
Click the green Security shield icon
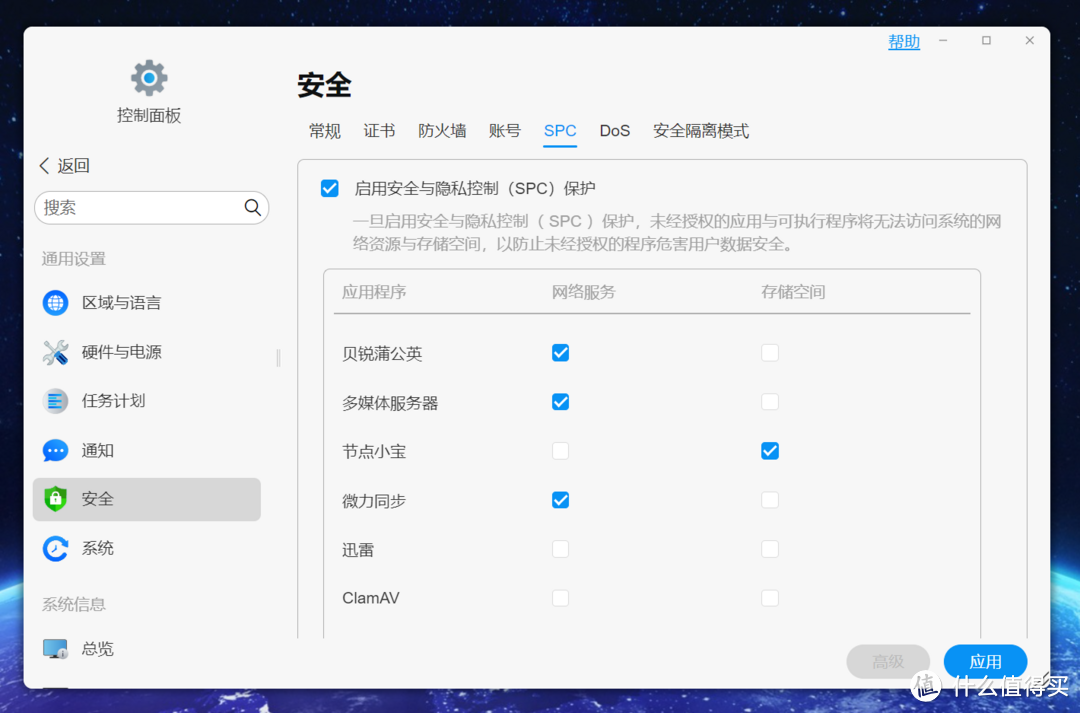(x=55, y=499)
